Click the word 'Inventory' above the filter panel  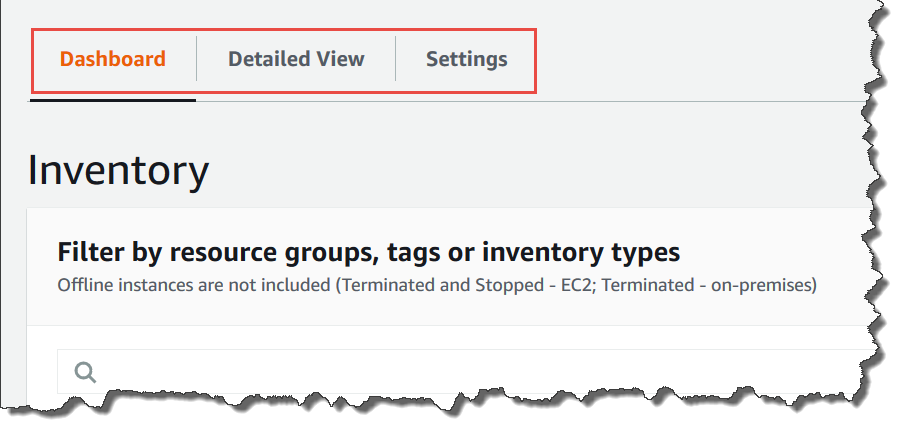point(119,171)
